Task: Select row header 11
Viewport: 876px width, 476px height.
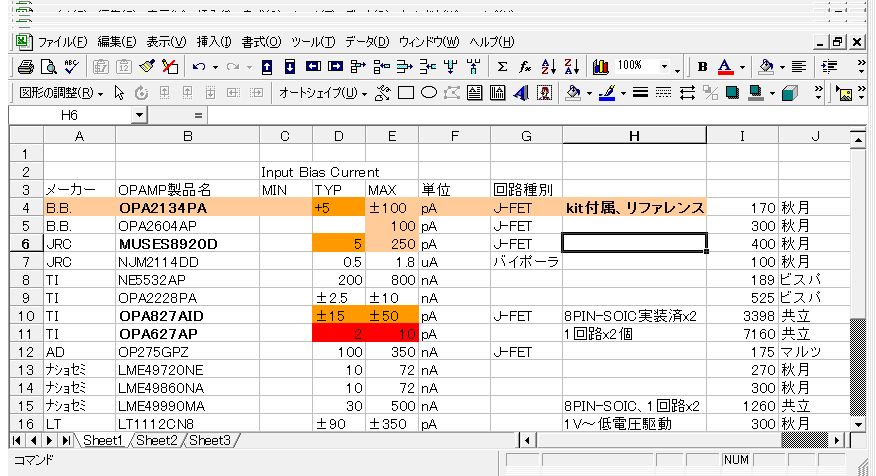Action: pyautogui.click(x=26, y=334)
